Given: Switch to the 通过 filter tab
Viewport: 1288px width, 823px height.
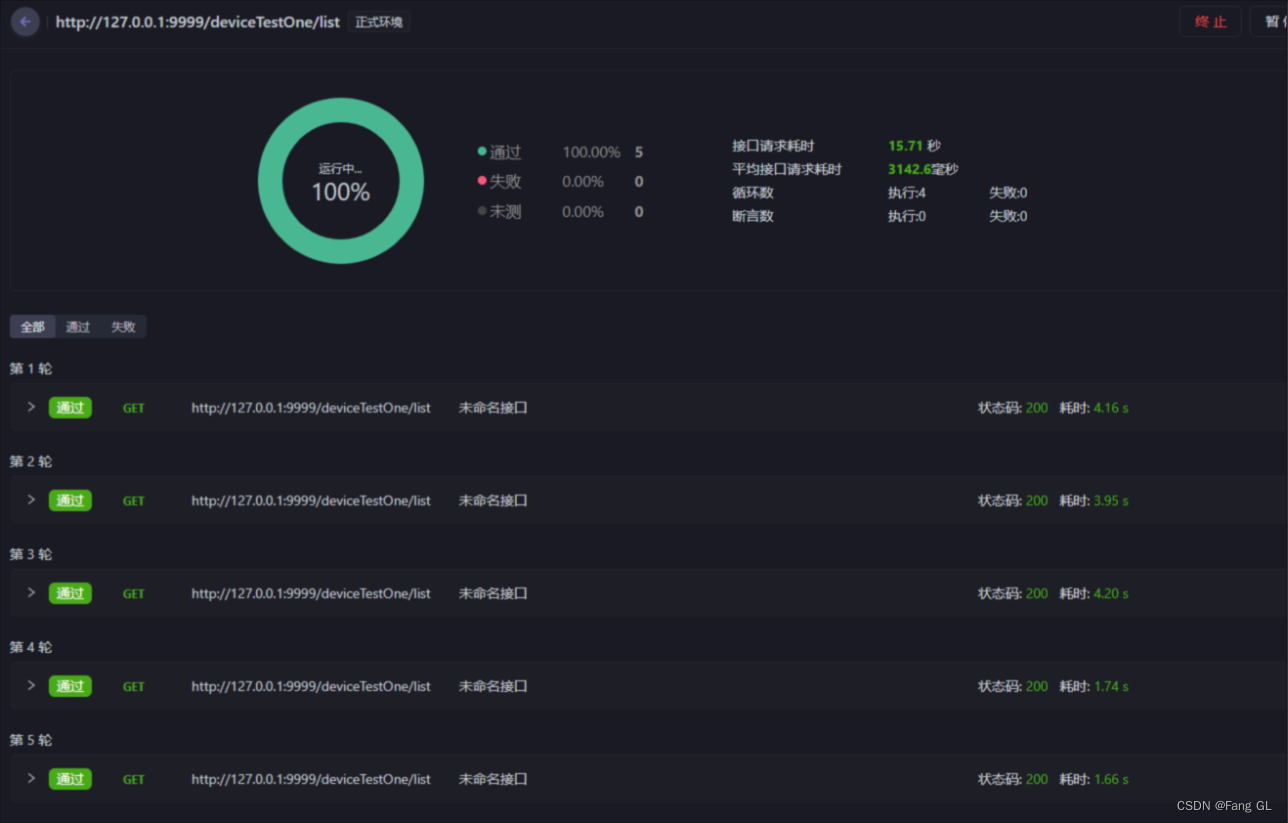Looking at the screenshot, I should click(x=78, y=327).
